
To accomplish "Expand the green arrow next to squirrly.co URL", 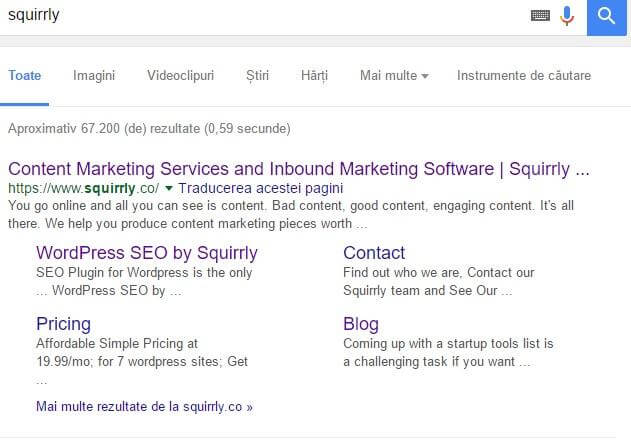I will click(x=169, y=188).
